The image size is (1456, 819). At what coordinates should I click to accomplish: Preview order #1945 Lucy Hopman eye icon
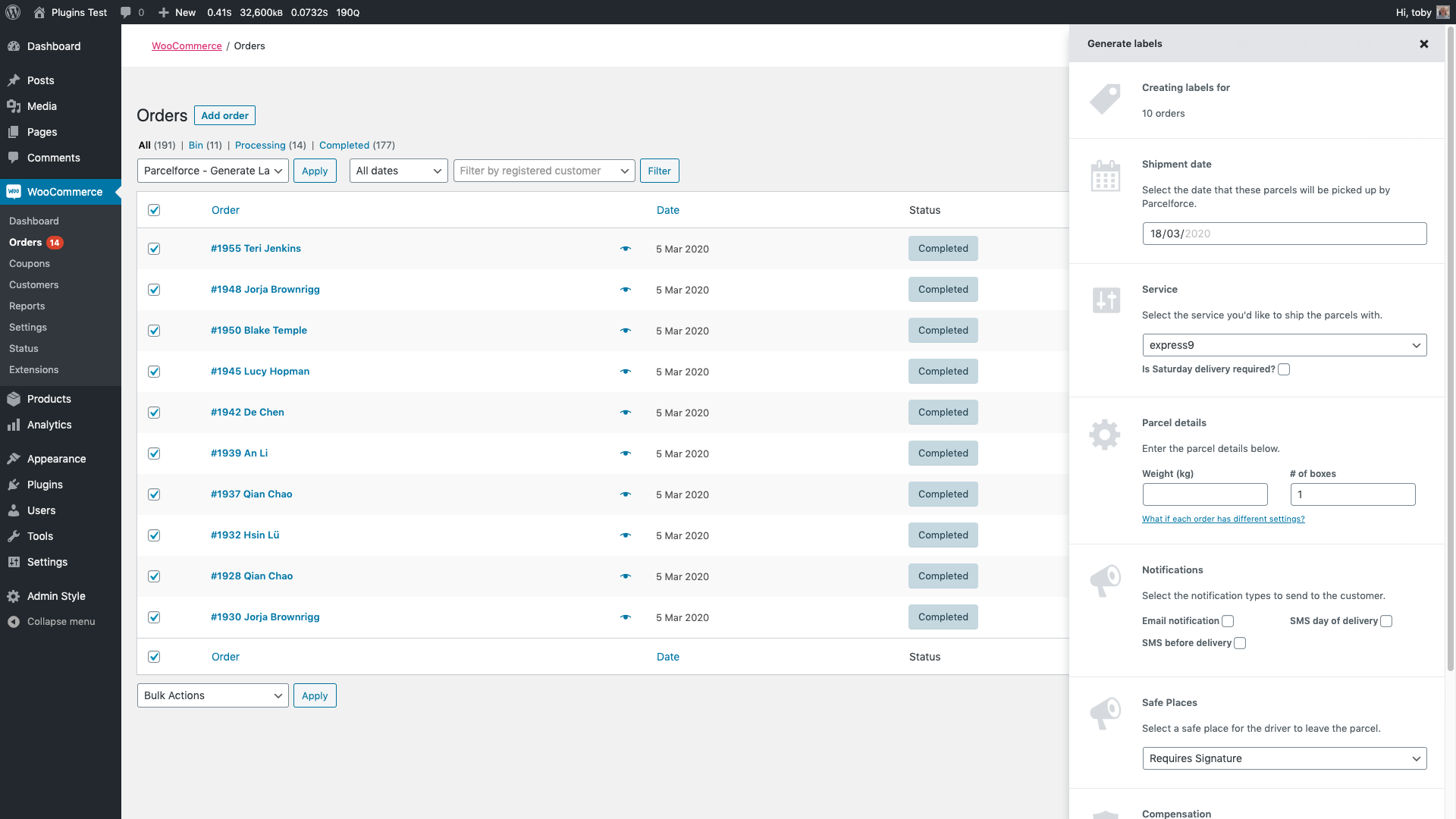626,372
